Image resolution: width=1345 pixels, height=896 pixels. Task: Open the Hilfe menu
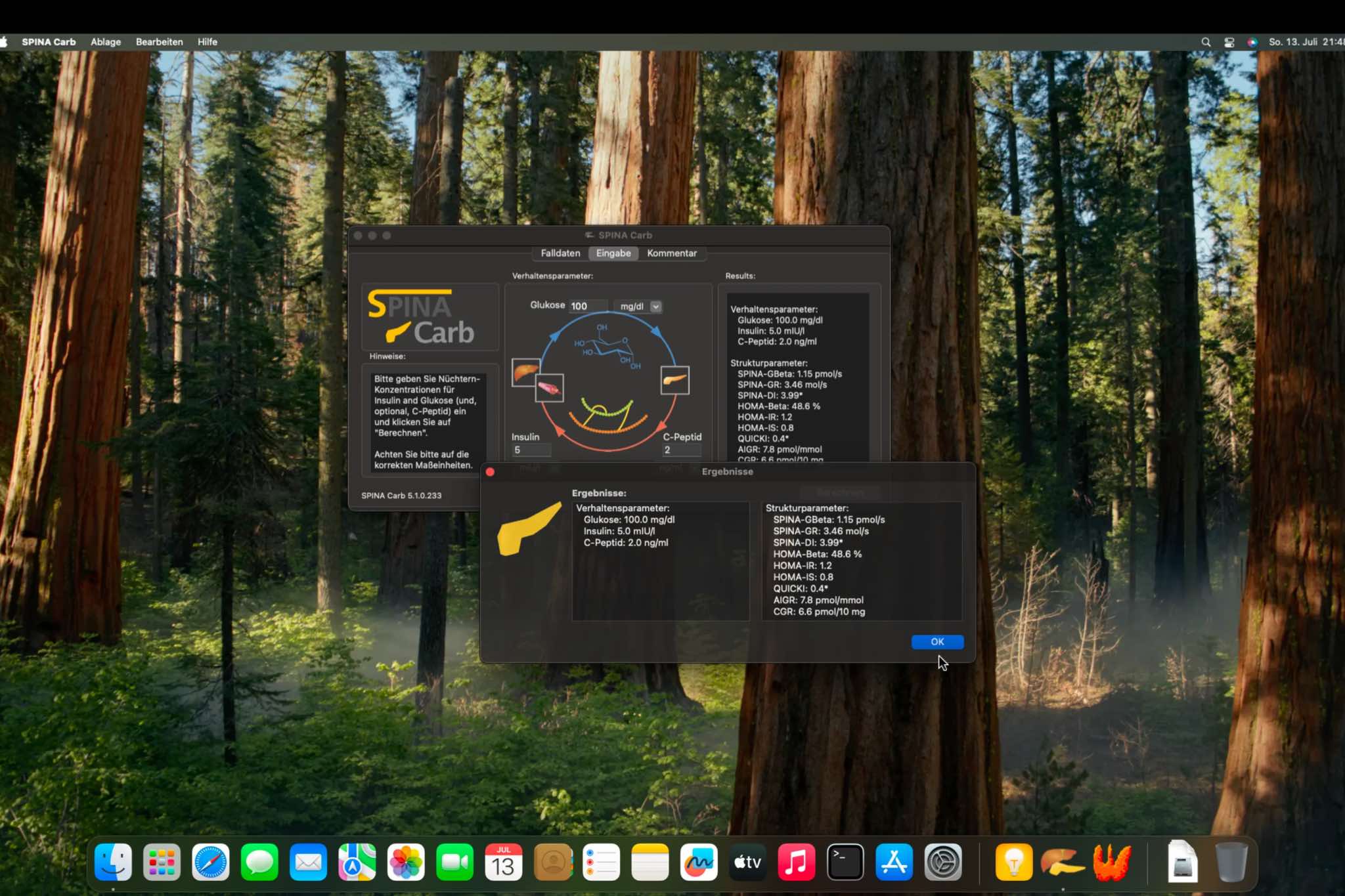(x=207, y=41)
